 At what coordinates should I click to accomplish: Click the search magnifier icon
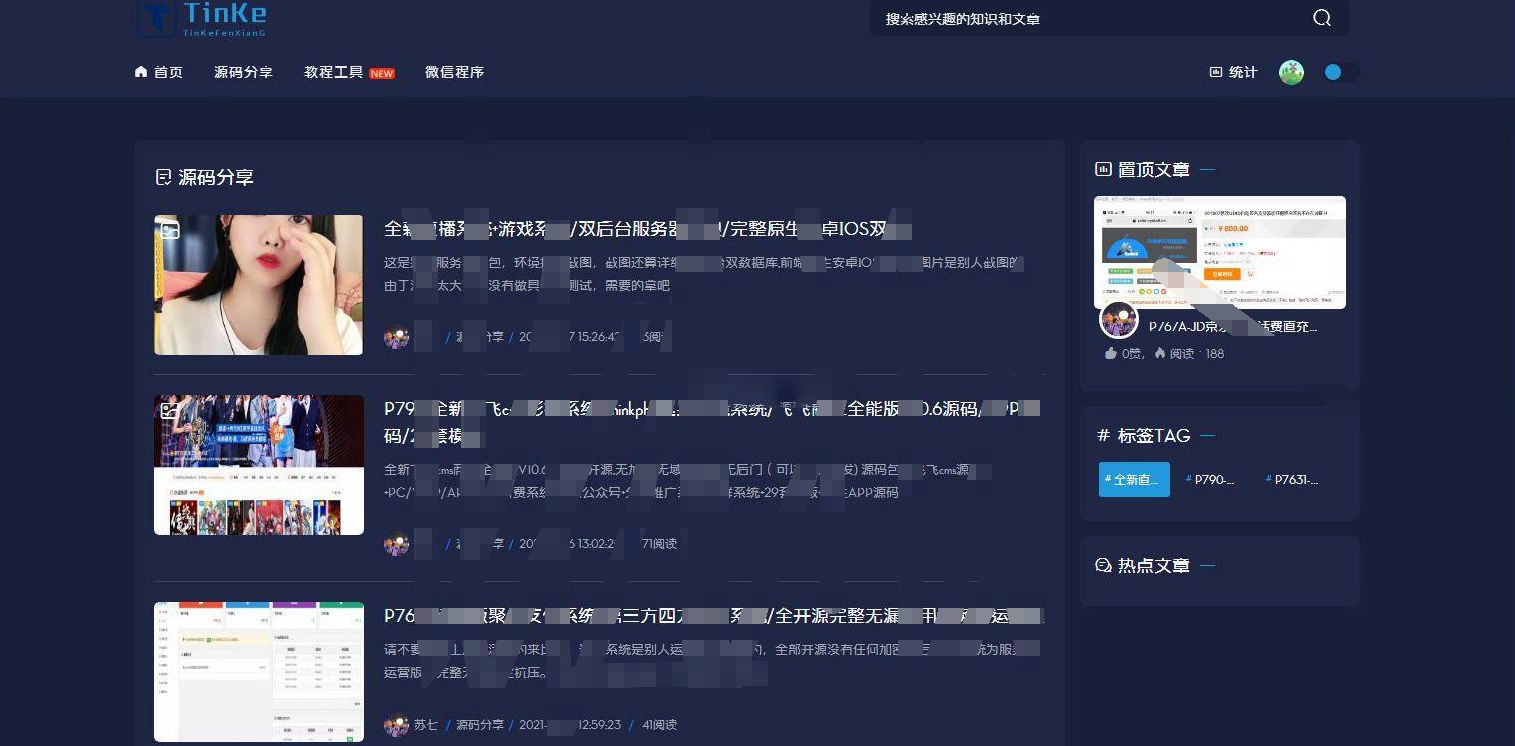1322,18
